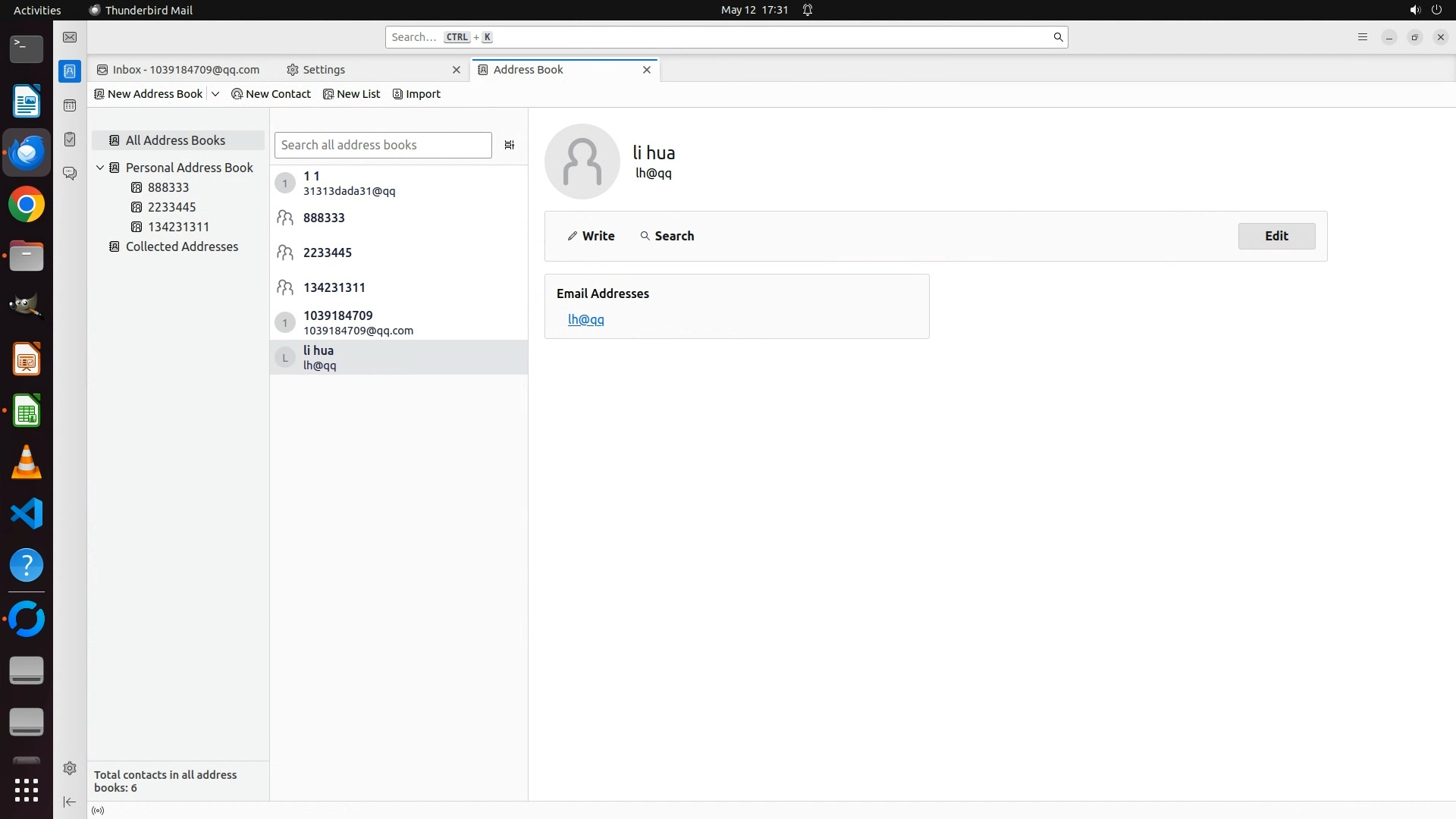This screenshot has width=1456, height=819.
Task: Open the Thunderbird app menu (hamburger)
Action: [1362, 37]
